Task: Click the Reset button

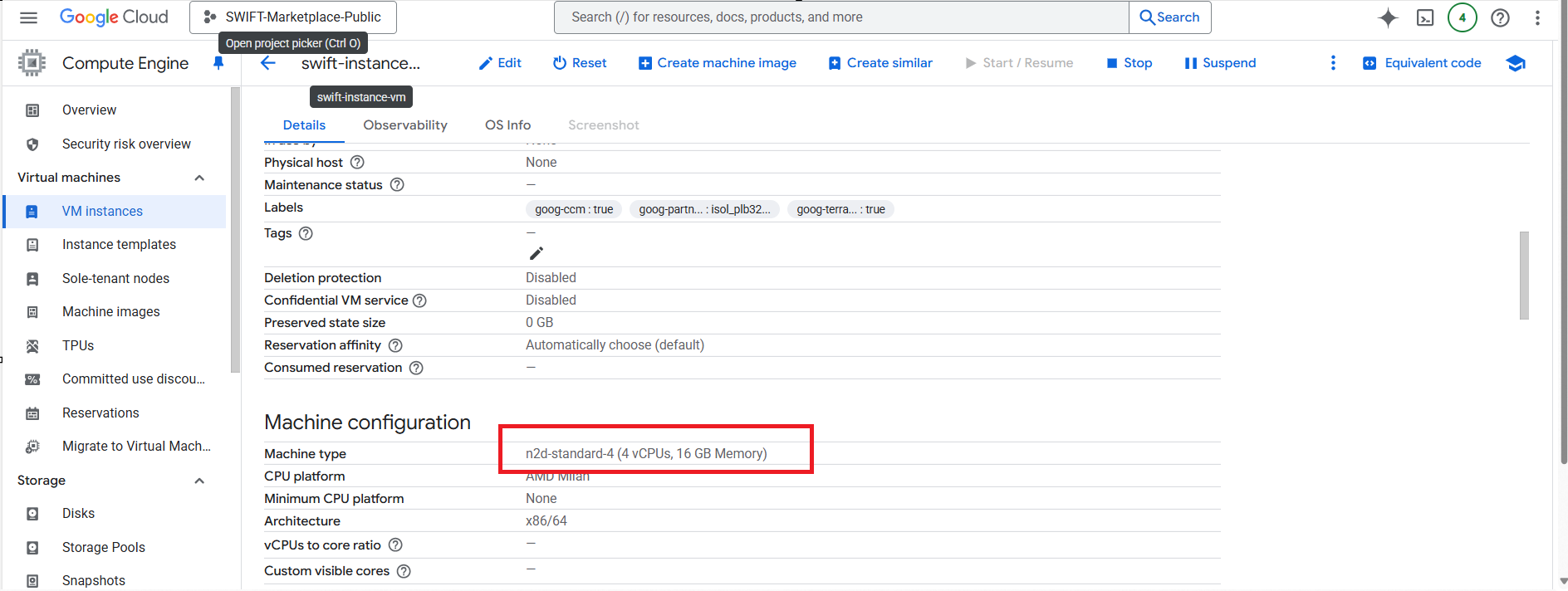Action: tap(580, 63)
